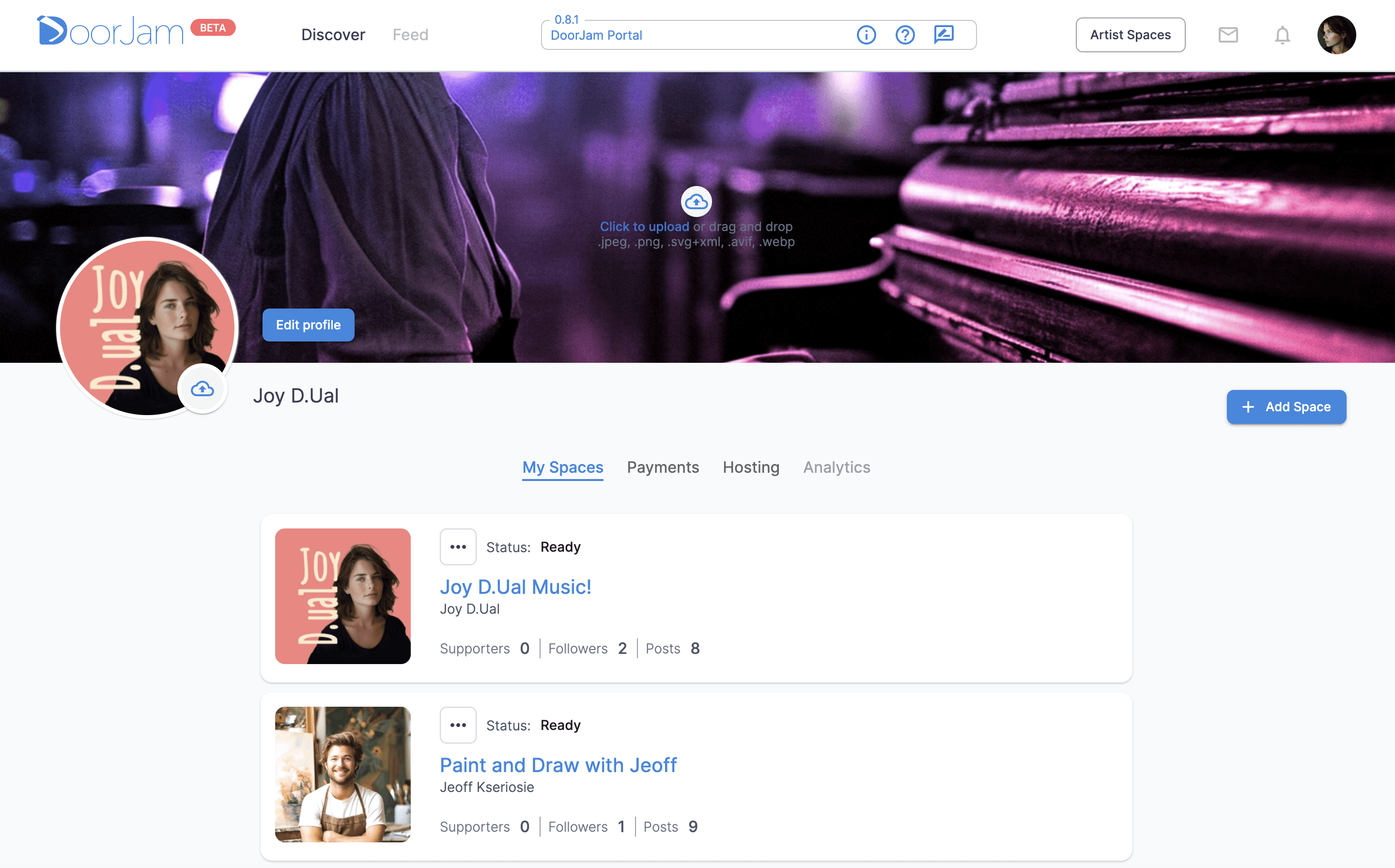Select the Analytics tab
The height and width of the screenshot is (868, 1395).
point(836,467)
